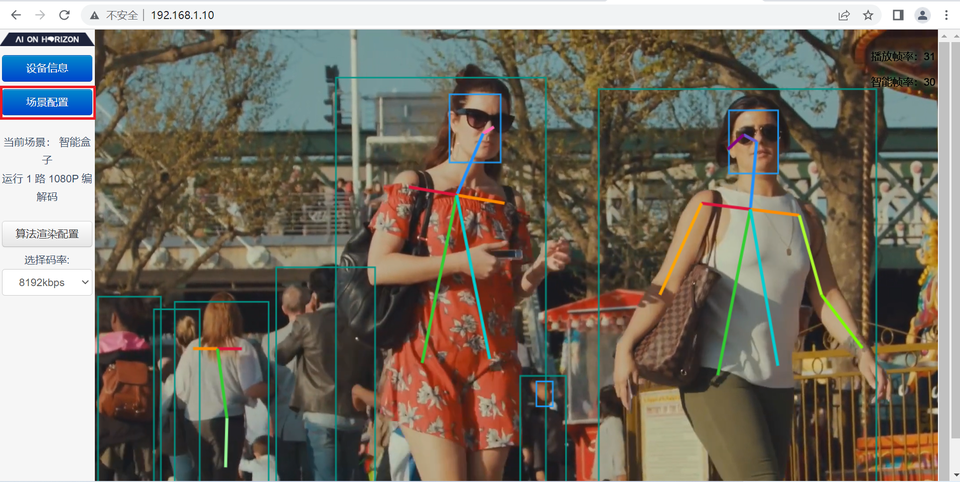The width and height of the screenshot is (960, 482).
Task: Bookmark this page with the star icon
Action: tap(868, 15)
